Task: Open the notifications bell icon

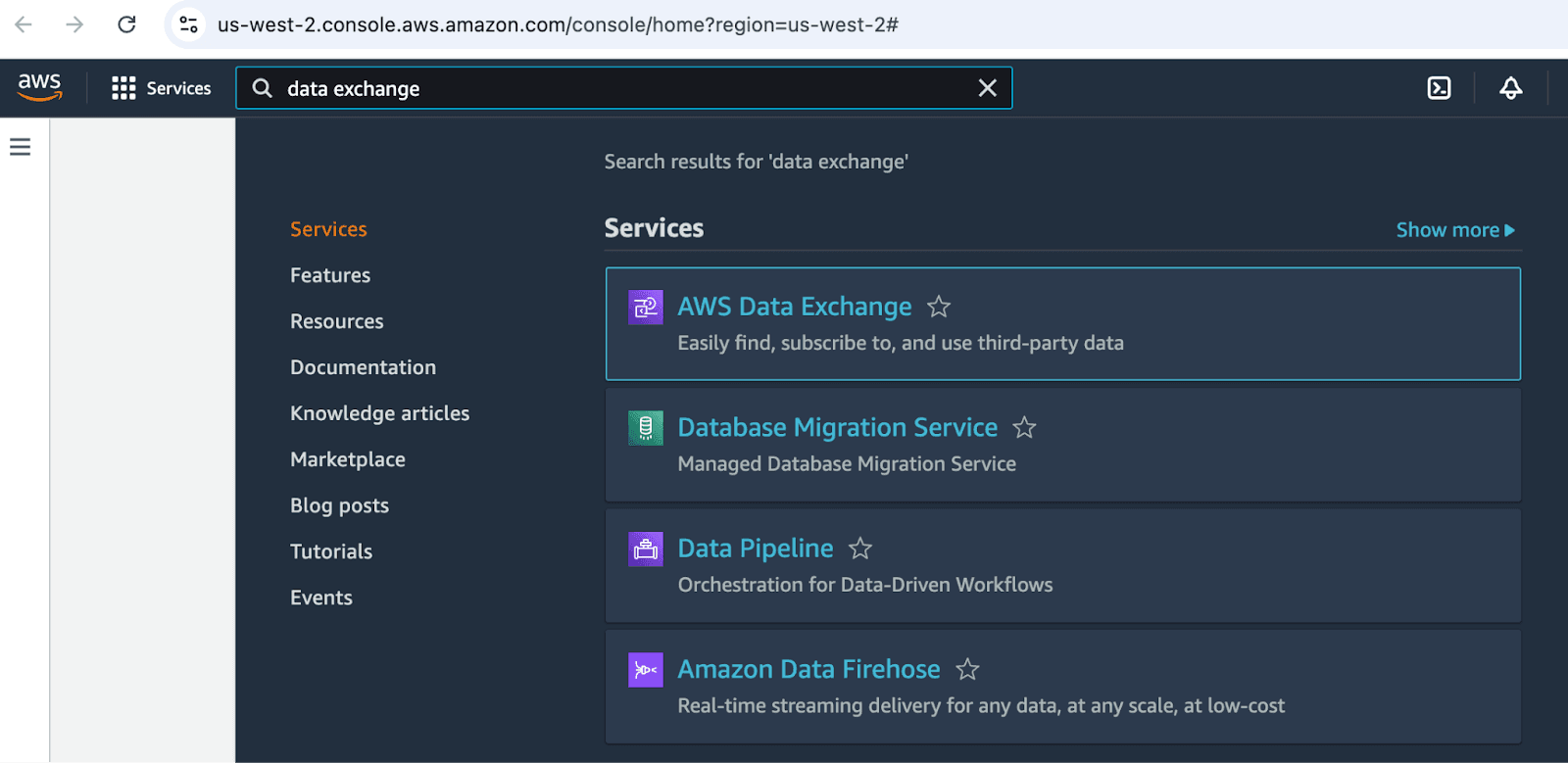Action: [1510, 88]
